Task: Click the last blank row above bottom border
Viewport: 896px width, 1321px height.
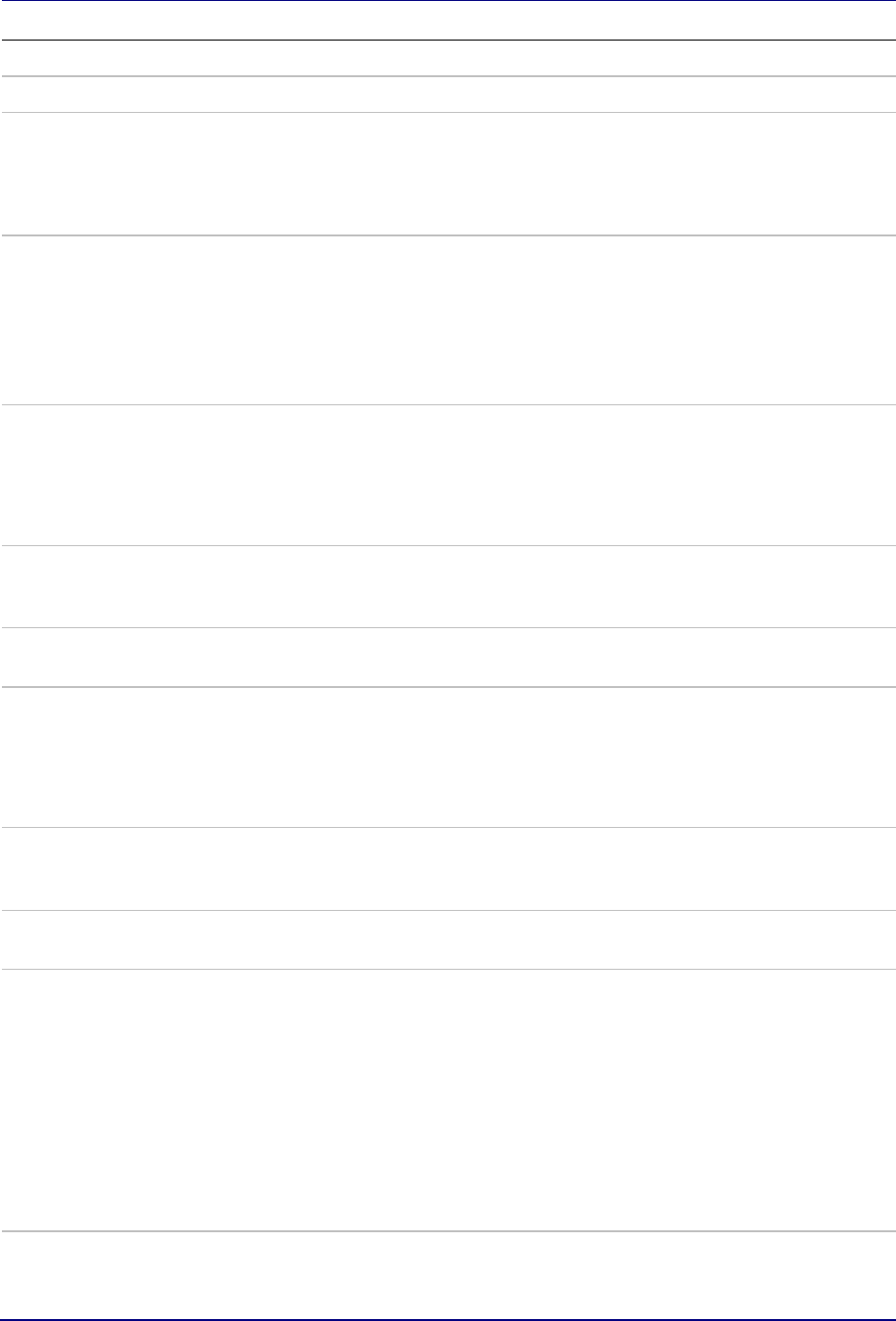Action: (448, 1274)
